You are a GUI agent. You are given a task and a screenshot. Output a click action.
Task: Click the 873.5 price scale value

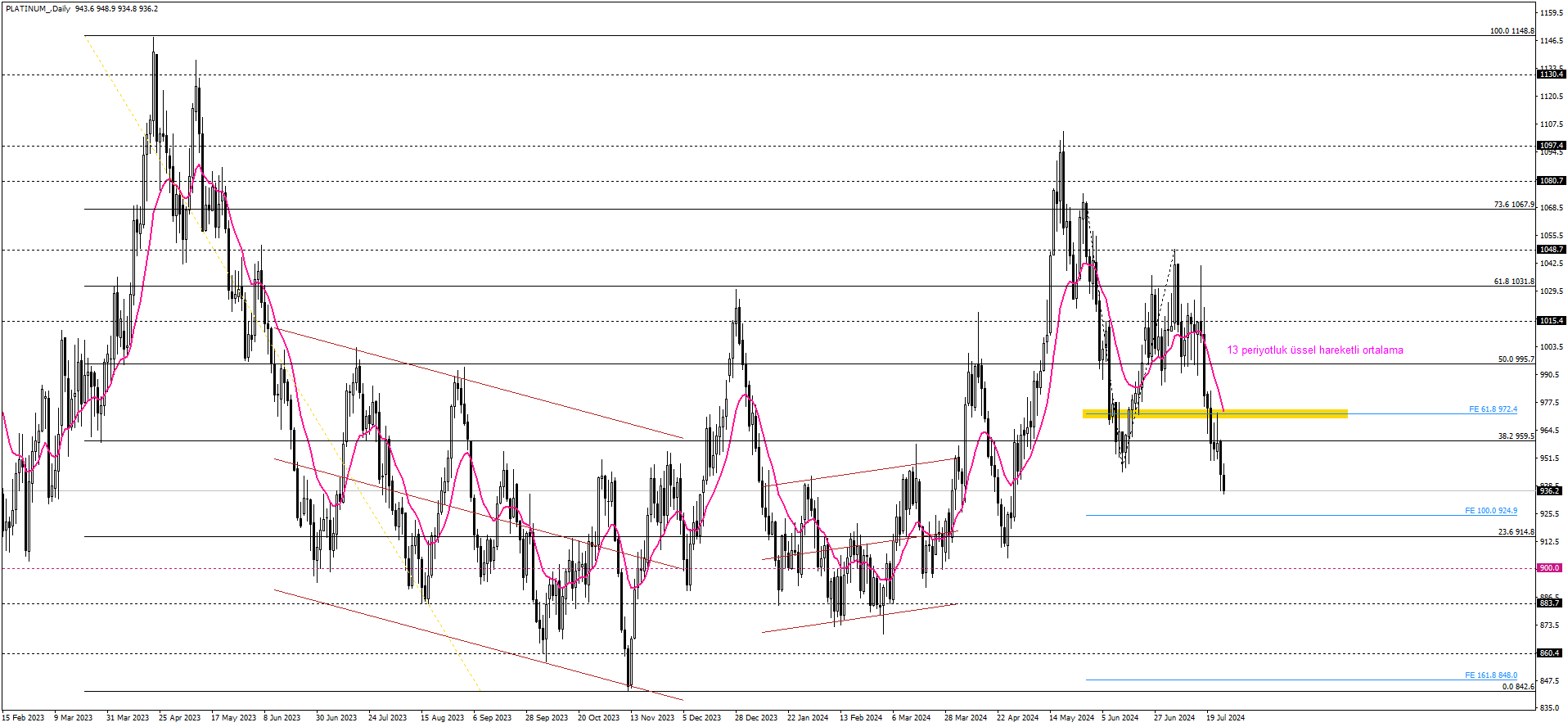pyautogui.click(x=1550, y=625)
